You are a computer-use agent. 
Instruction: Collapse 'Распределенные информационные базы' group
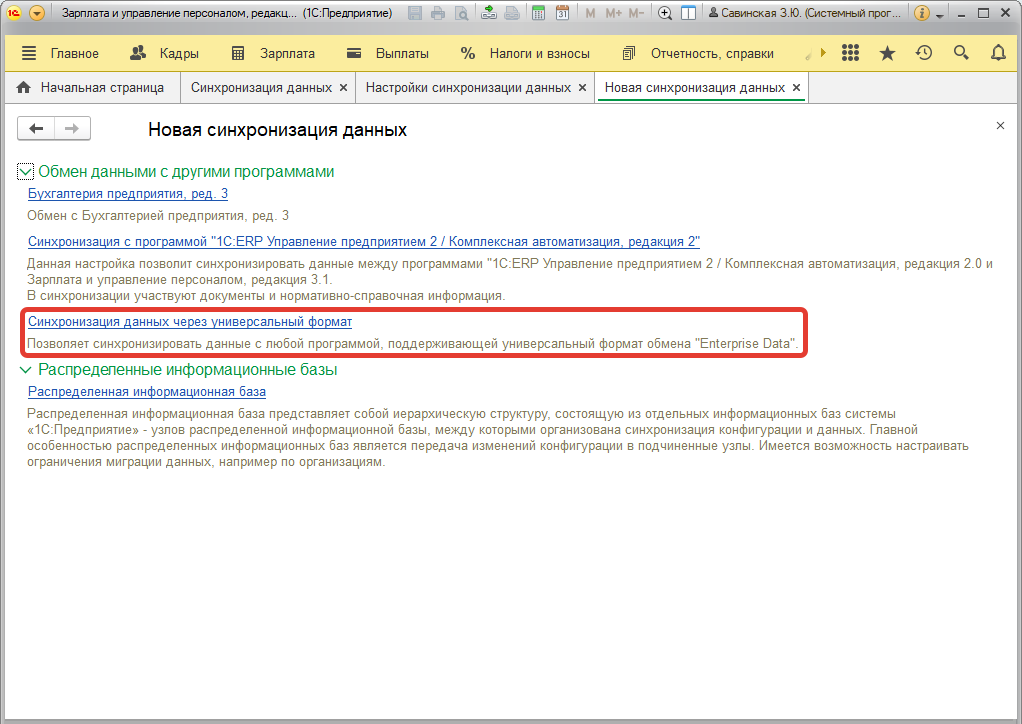[26, 370]
